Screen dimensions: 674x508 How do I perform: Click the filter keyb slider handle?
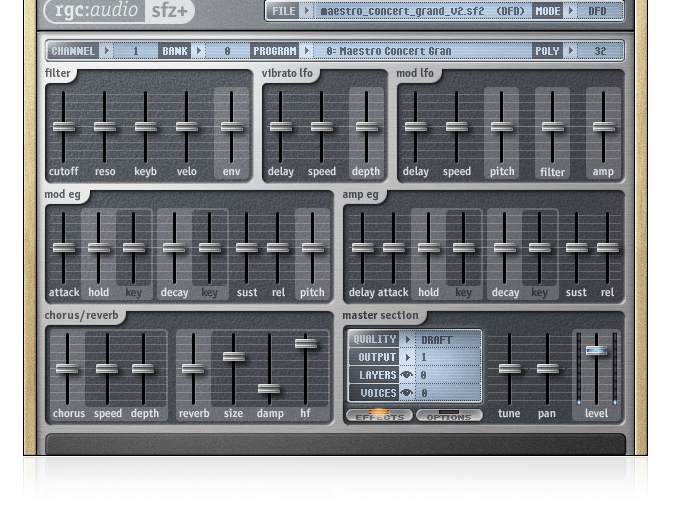click(x=146, y=127)
